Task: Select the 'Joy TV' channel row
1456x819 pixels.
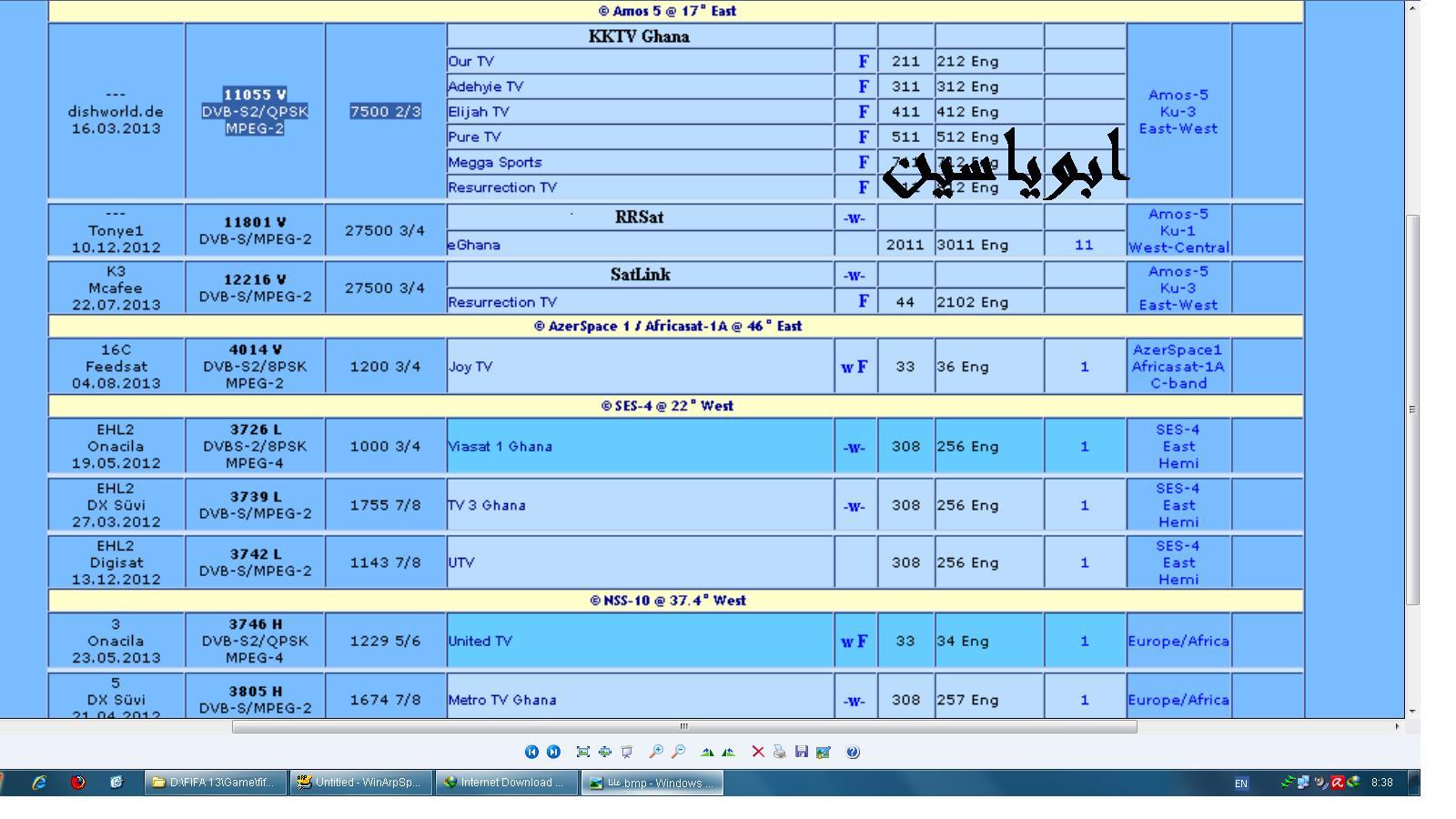Action: point(640,367)
